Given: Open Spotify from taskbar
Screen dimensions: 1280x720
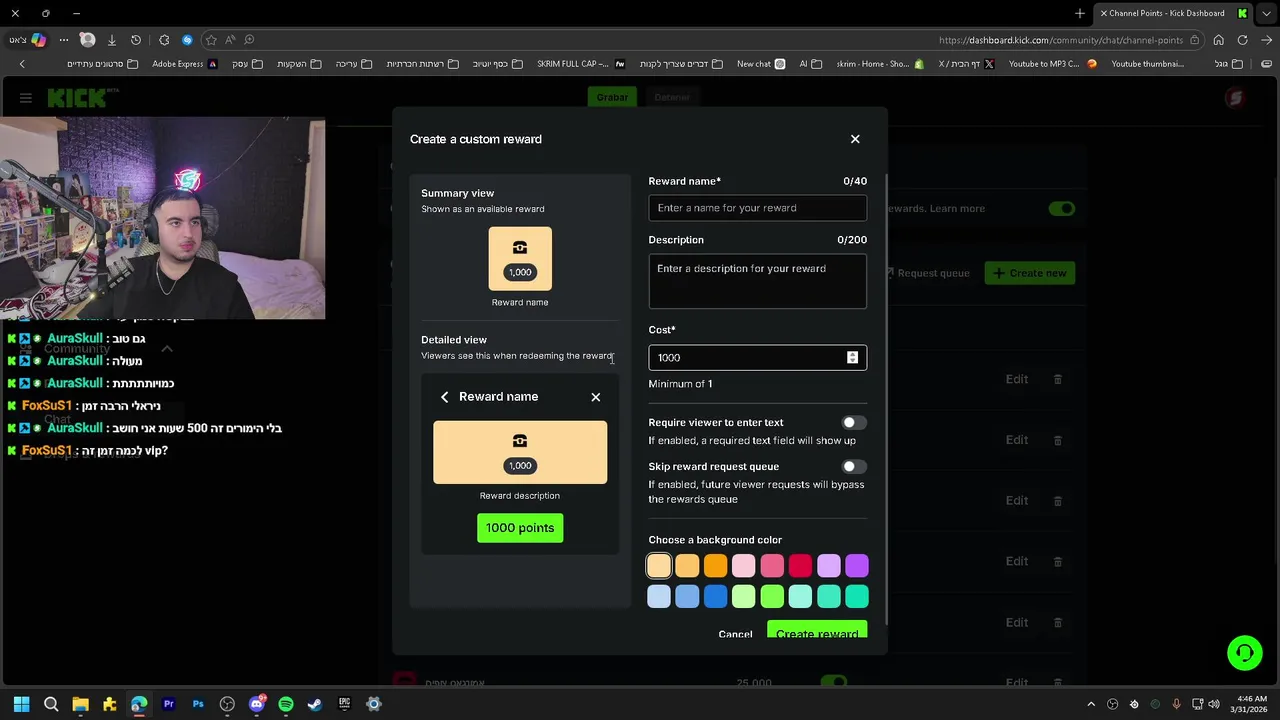Looking at the screenshot, I should pos(286,704).
